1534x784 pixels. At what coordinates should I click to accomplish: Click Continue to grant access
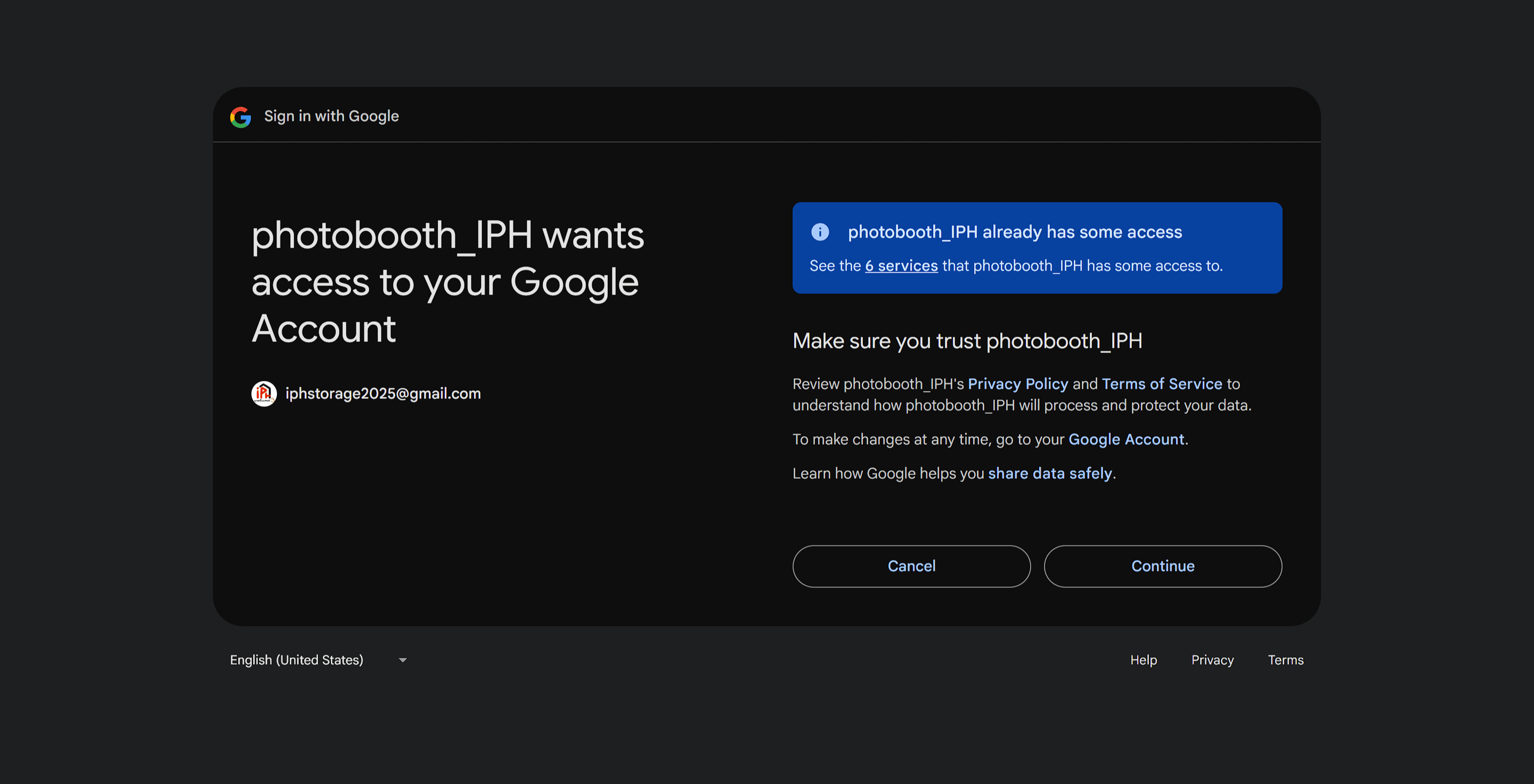[1162, 566]
